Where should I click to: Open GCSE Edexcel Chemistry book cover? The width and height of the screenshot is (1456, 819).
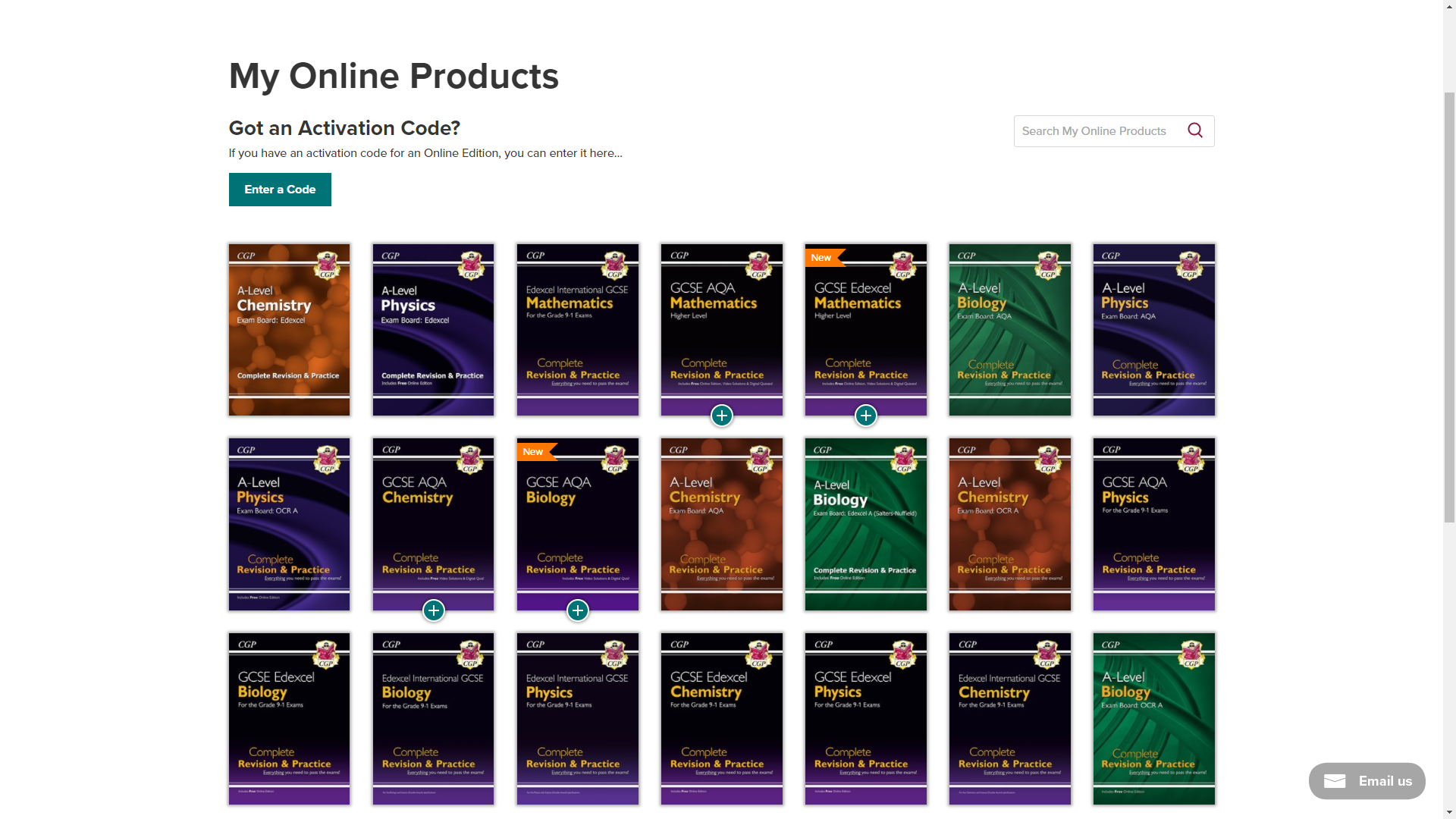pos(722,719)
